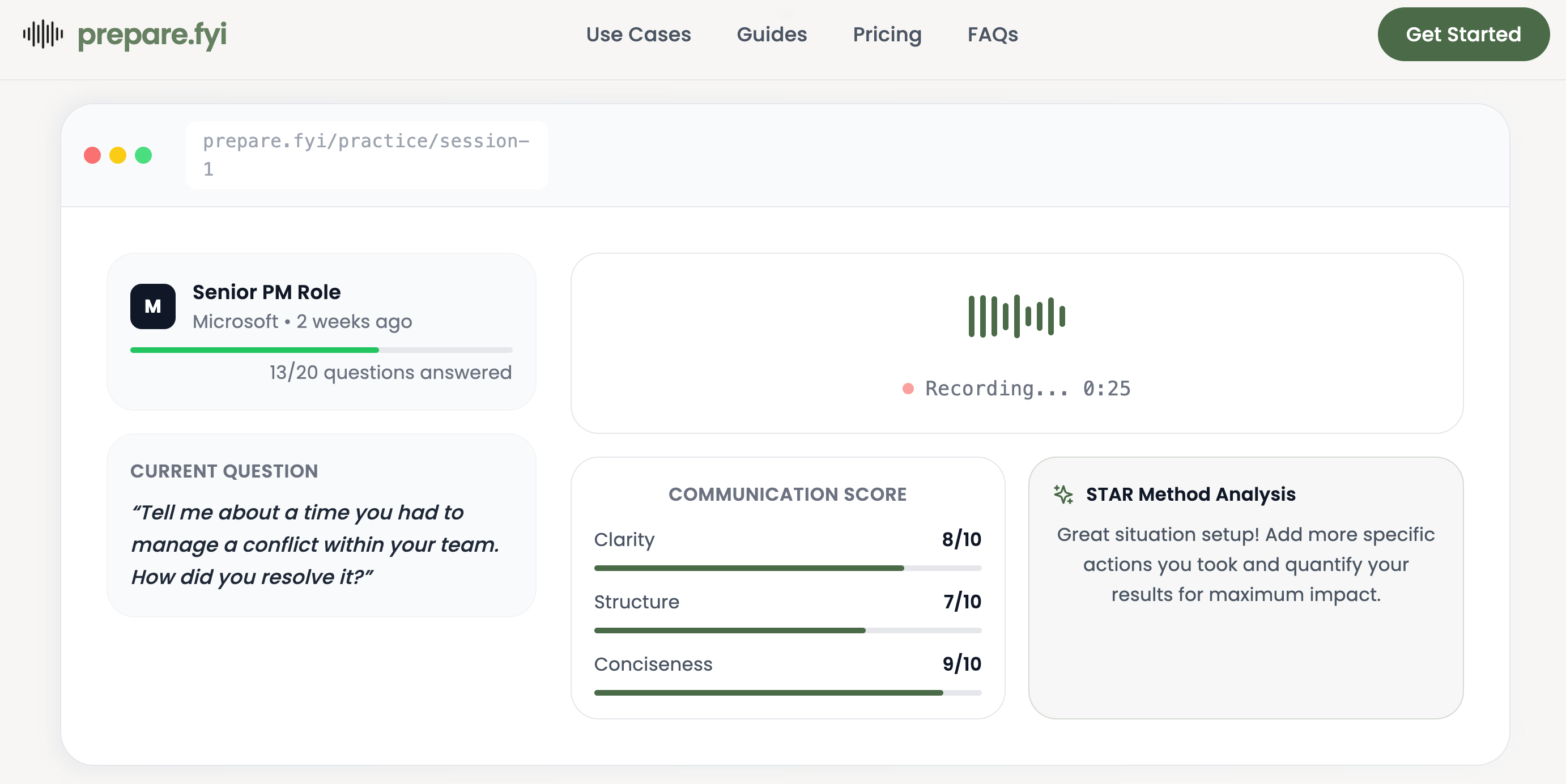Viewport: 1566px width, 784px height.
Task: Click the STAR Method sparkle icon
Action: pos(1063,494)
